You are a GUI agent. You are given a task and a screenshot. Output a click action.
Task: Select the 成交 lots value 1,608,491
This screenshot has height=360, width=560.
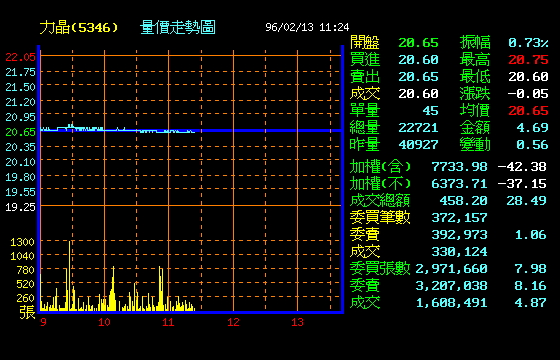[451, 303]
